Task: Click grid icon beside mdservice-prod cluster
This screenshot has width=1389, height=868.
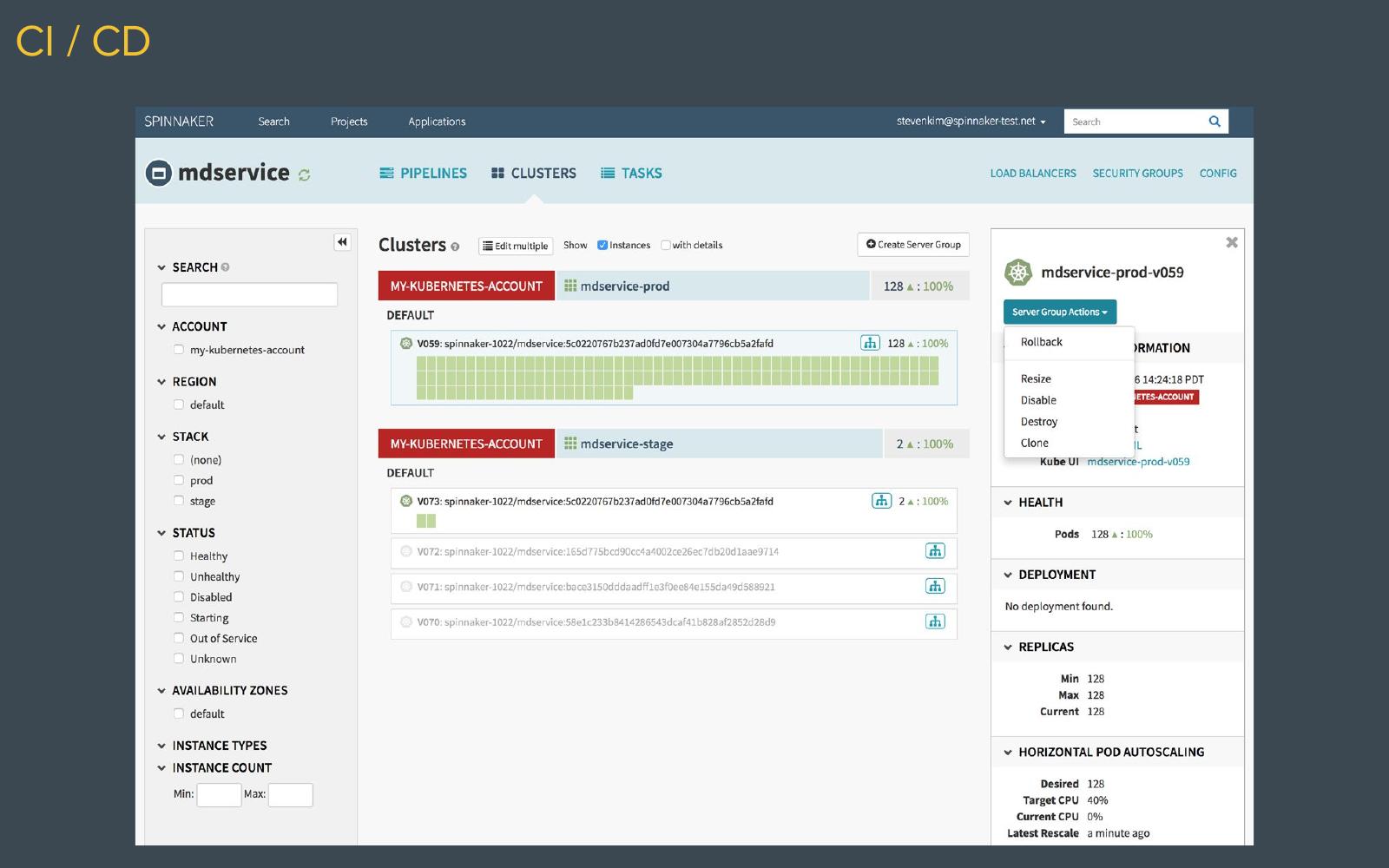Action: (x=570, y=286)
